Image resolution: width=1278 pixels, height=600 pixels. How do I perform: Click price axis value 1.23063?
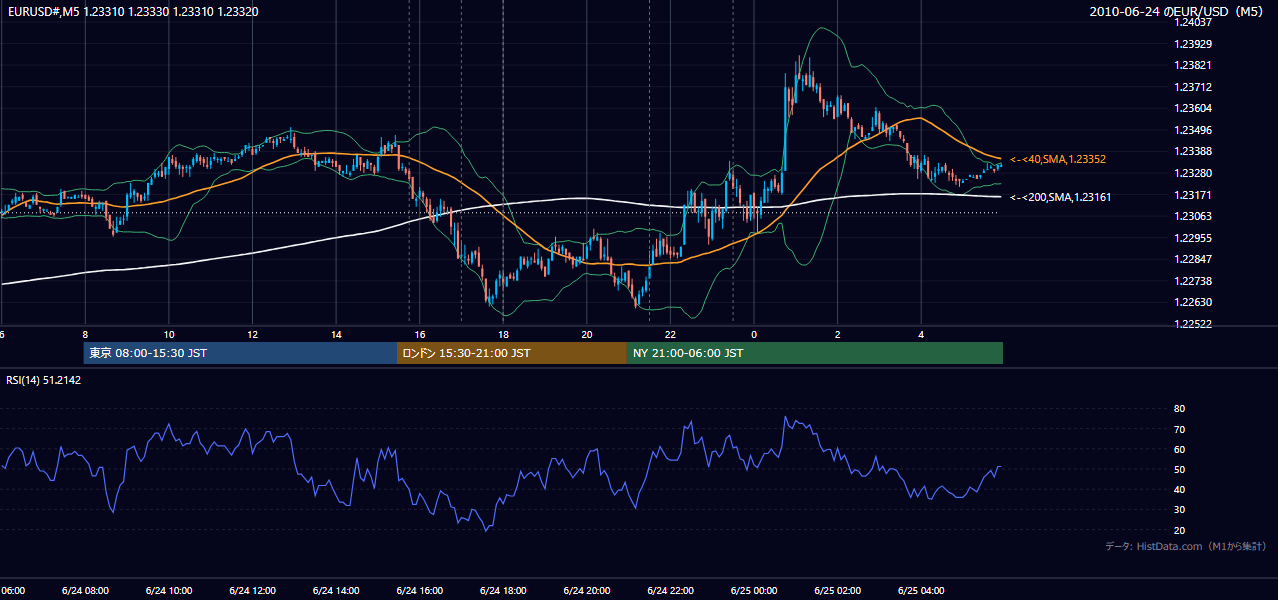click(x=1193, y=216)
